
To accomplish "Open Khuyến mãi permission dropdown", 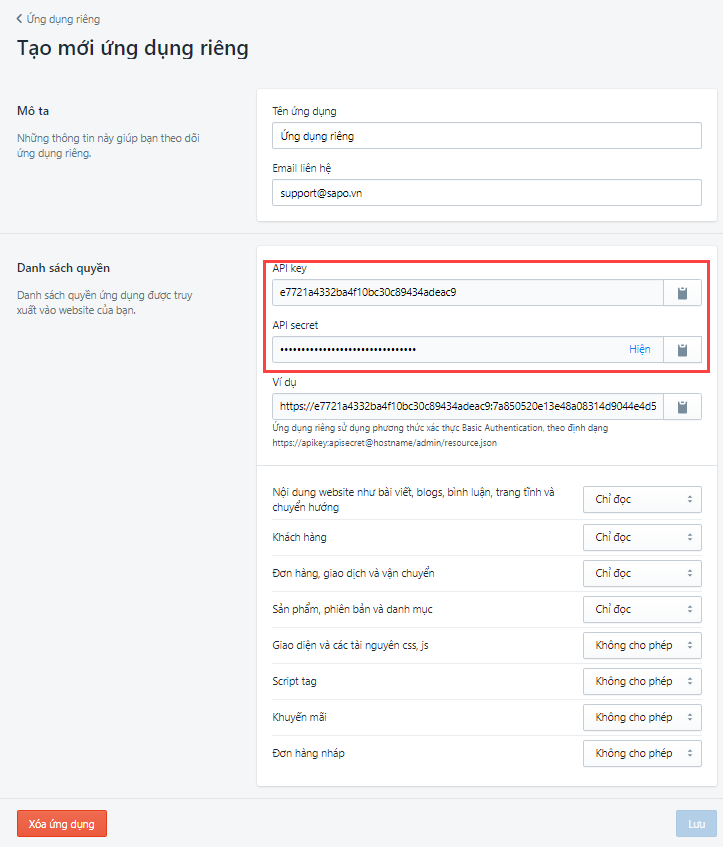I will point(642,717).
